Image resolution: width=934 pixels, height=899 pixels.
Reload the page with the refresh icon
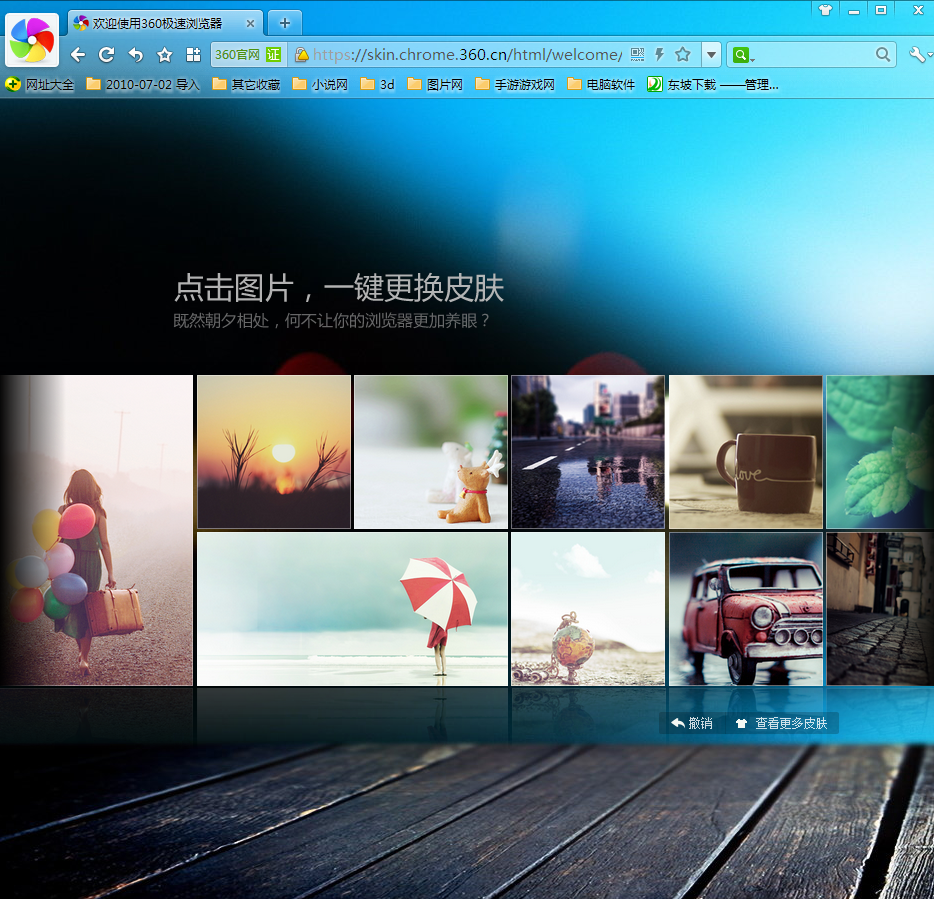[x=107, y=55]
